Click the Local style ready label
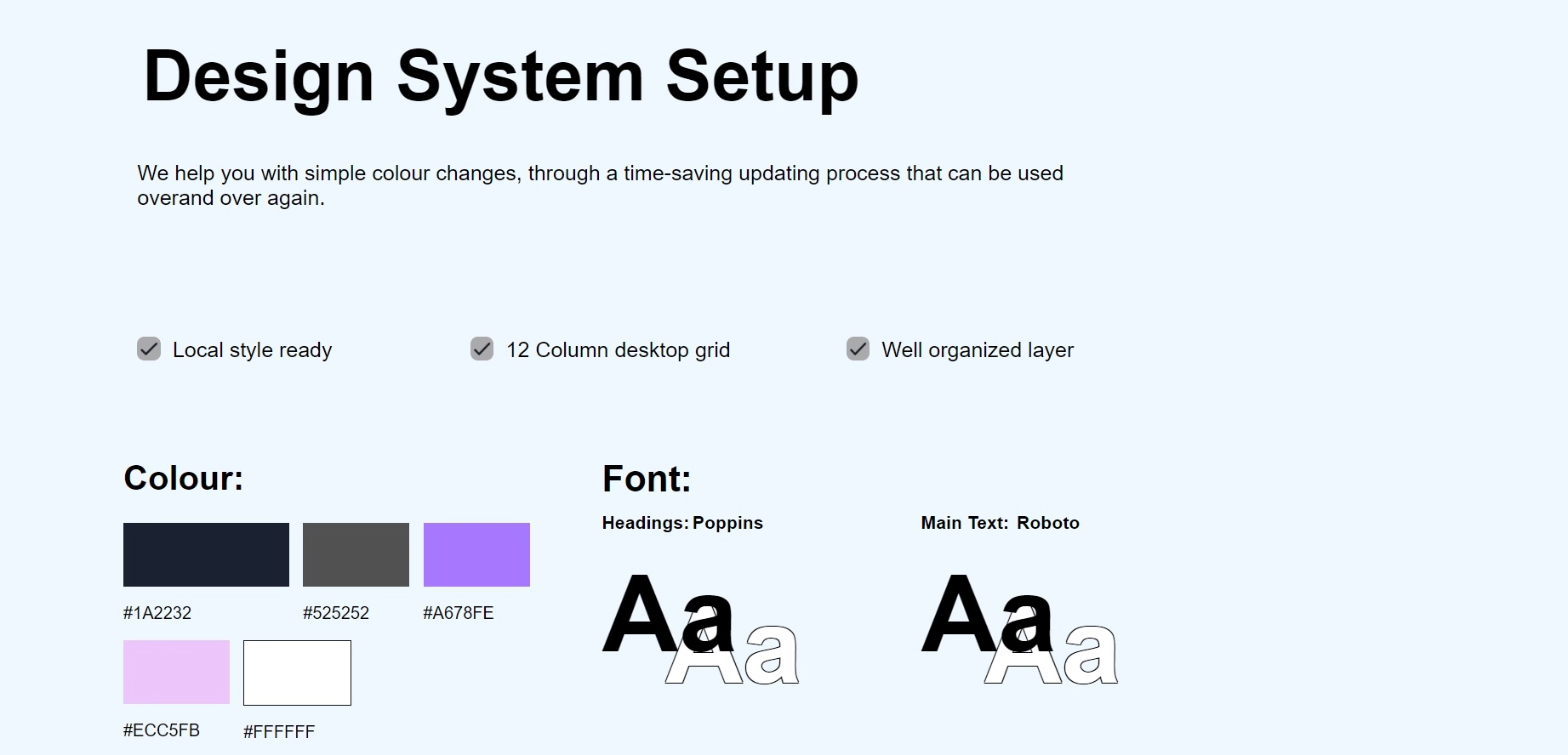The height and width of the screenshot is (755, 1568). tap(252, 350)
